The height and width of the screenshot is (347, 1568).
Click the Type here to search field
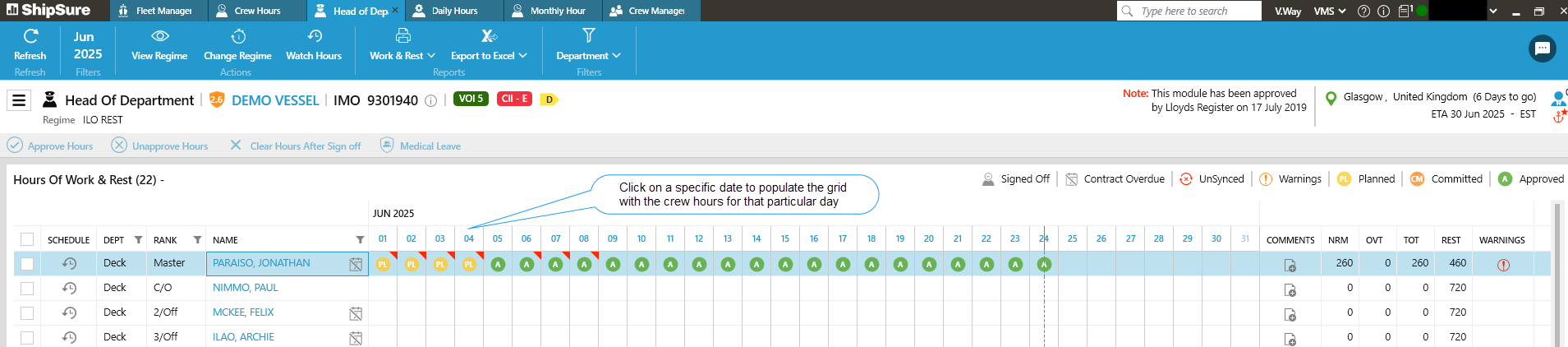click(1197, 11)
